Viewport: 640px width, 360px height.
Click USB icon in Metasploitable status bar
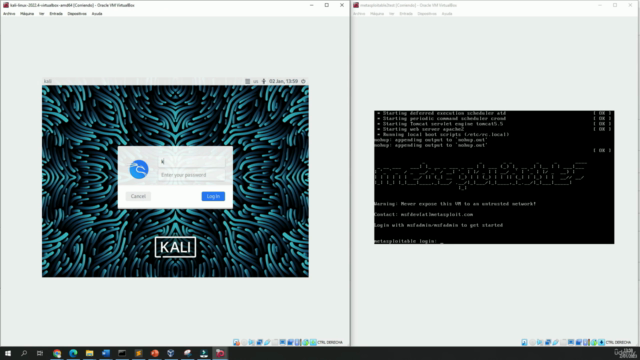[556, 342]
